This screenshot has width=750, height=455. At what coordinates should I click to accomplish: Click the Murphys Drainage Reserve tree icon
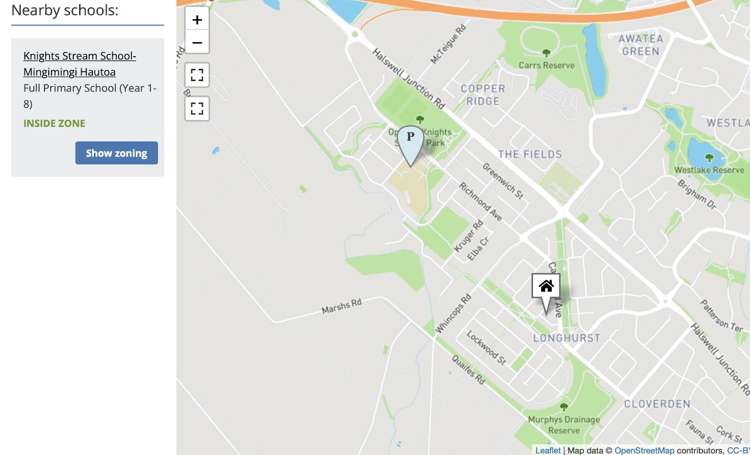pyautogui.click(x=564, y=407)
